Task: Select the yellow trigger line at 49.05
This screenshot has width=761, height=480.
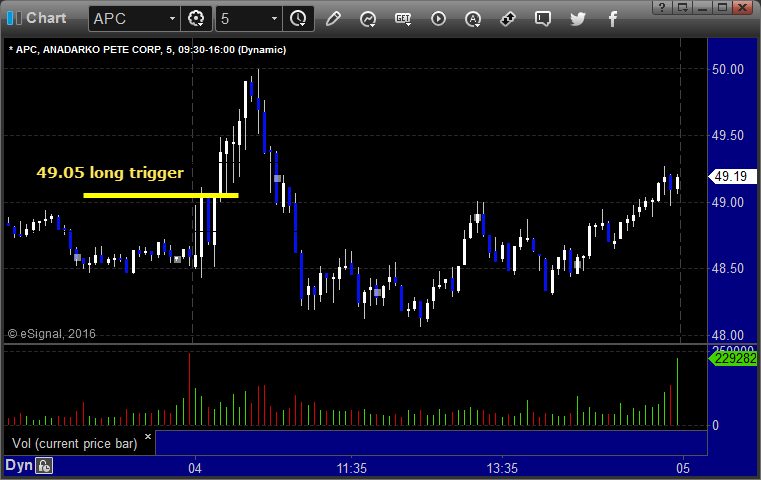Action: 161,196
